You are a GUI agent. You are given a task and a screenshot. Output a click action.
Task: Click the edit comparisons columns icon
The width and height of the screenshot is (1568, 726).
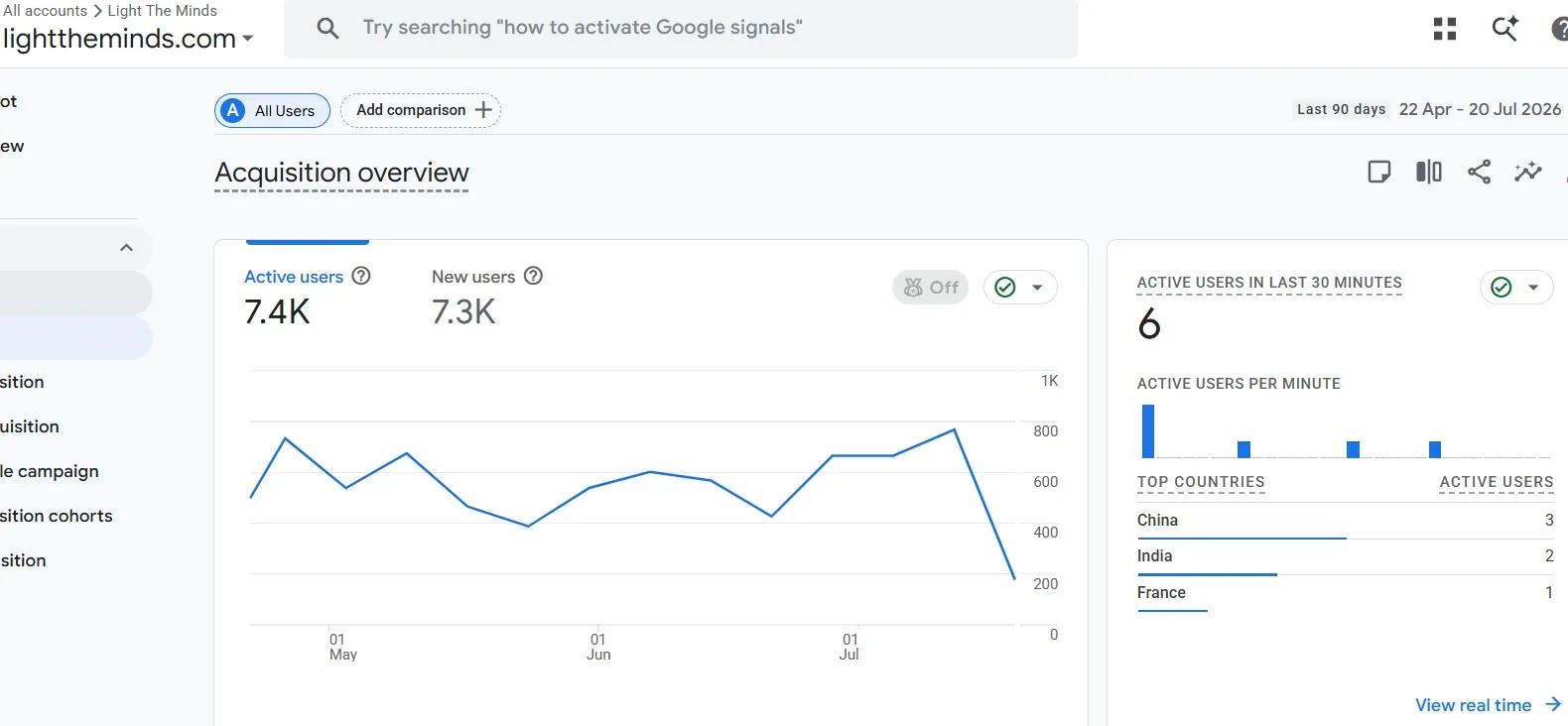[1429, 172]
